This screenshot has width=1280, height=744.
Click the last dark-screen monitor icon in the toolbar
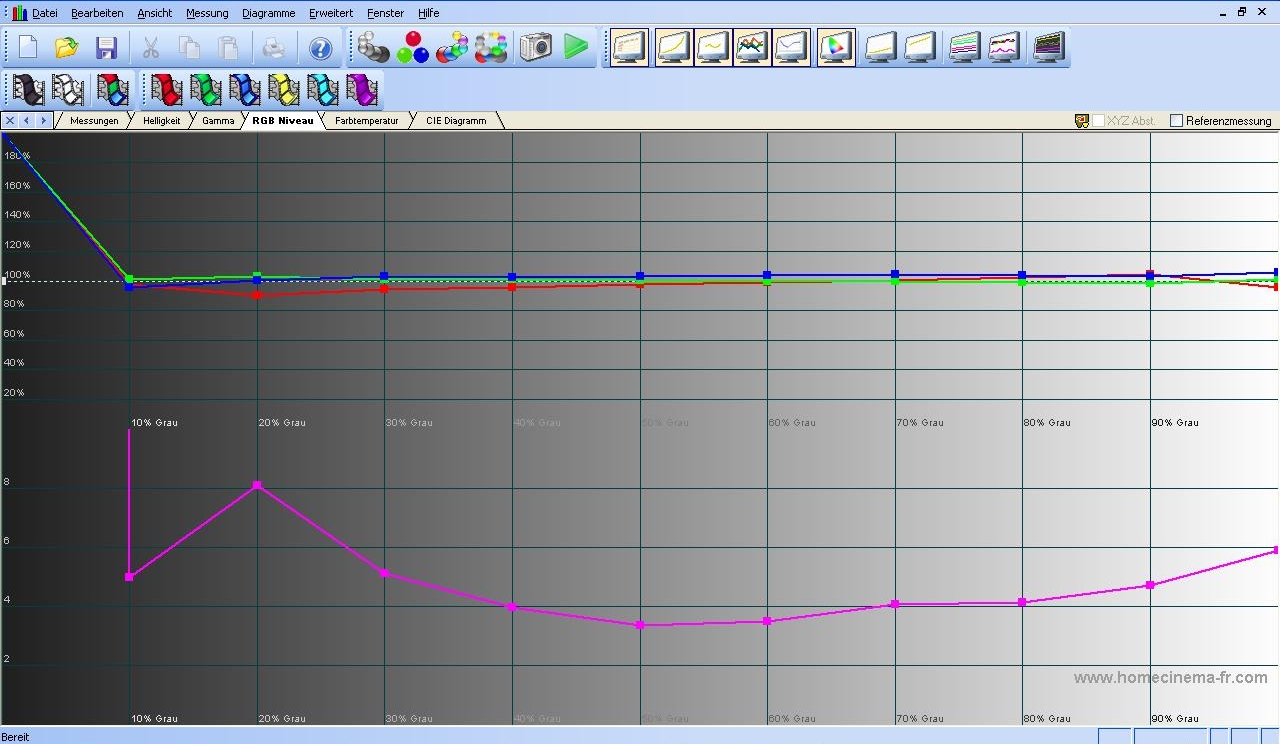[x=1049, y=47]
